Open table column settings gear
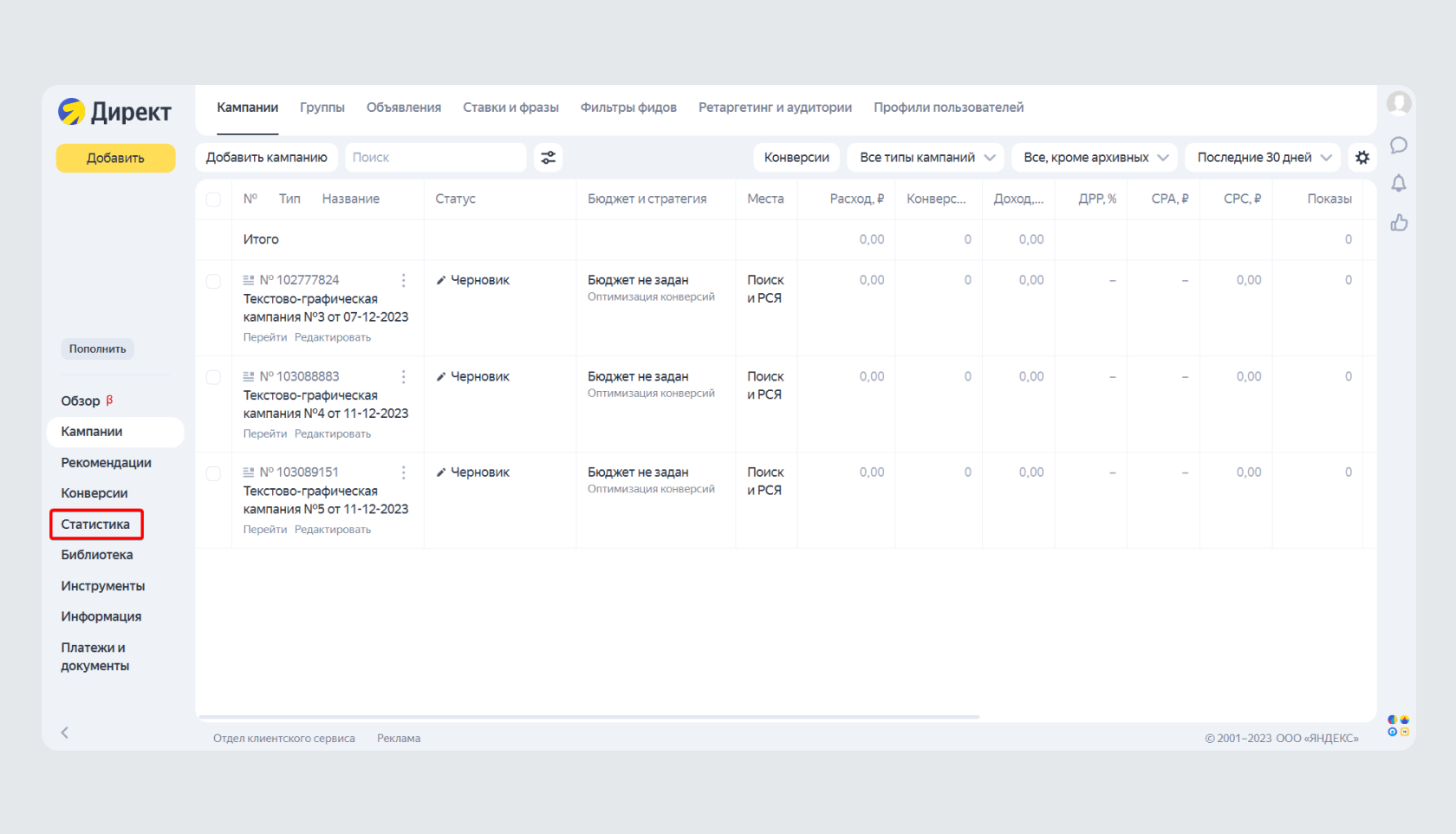Viewport: 1456px width, 834px height. tap(1362, 158)
